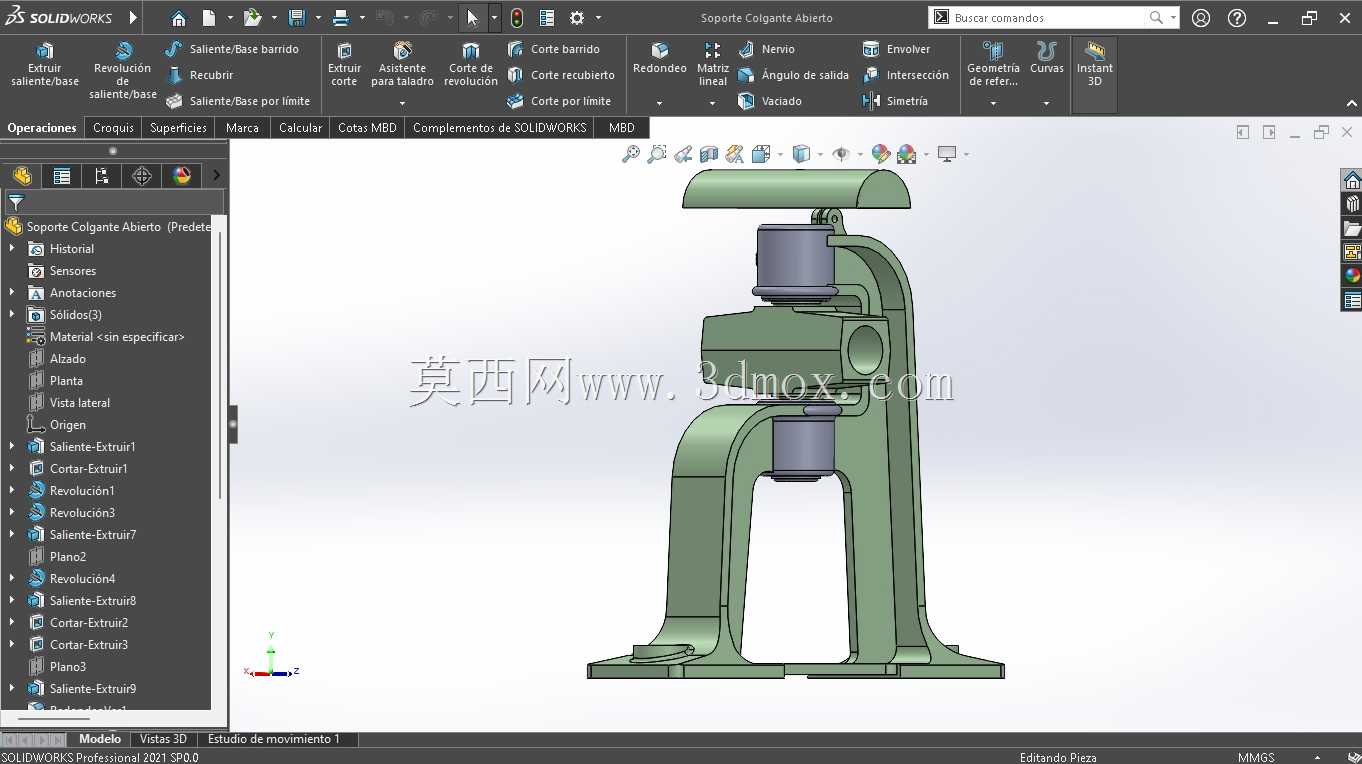Activate the Simetría tool
Image resolution: width=1362 pixels, height=764 pixels.
(x=895, y=101)
